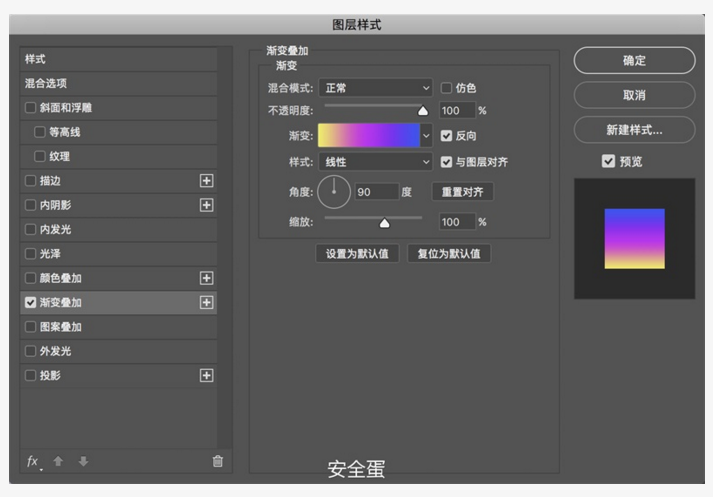Click the gradient preview thumbnail
713x497 pixels.
pyautogui.click(x=634, y=239)
